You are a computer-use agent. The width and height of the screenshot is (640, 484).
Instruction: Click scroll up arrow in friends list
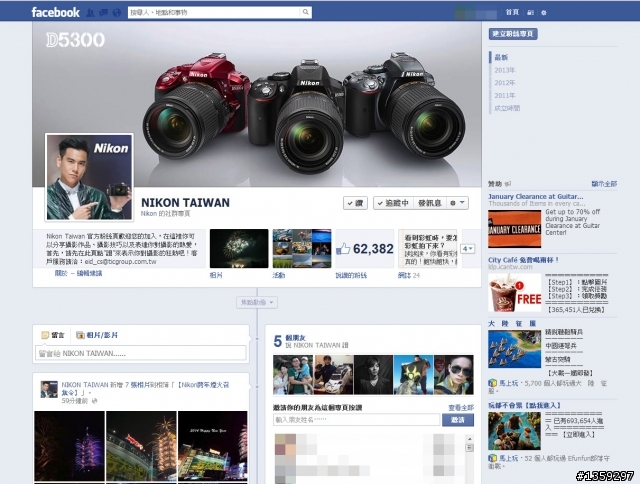(469, 439)
